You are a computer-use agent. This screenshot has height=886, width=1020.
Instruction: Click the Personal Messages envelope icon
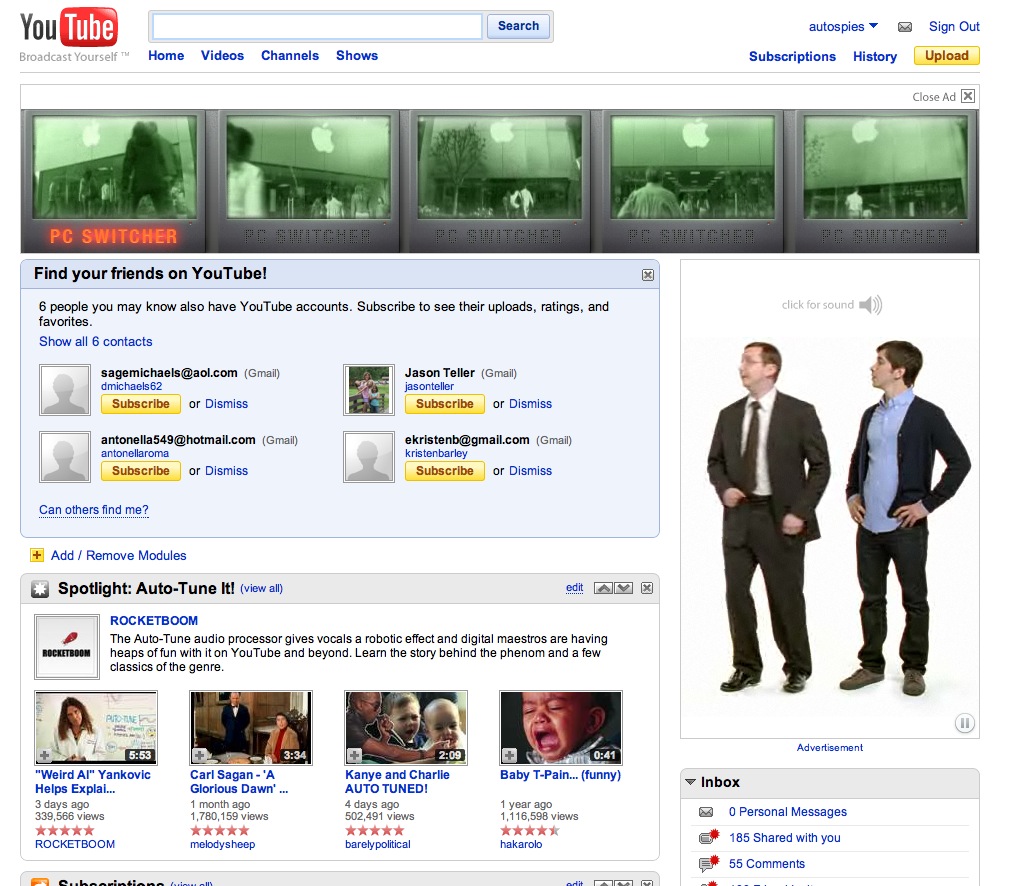[706, 812]
